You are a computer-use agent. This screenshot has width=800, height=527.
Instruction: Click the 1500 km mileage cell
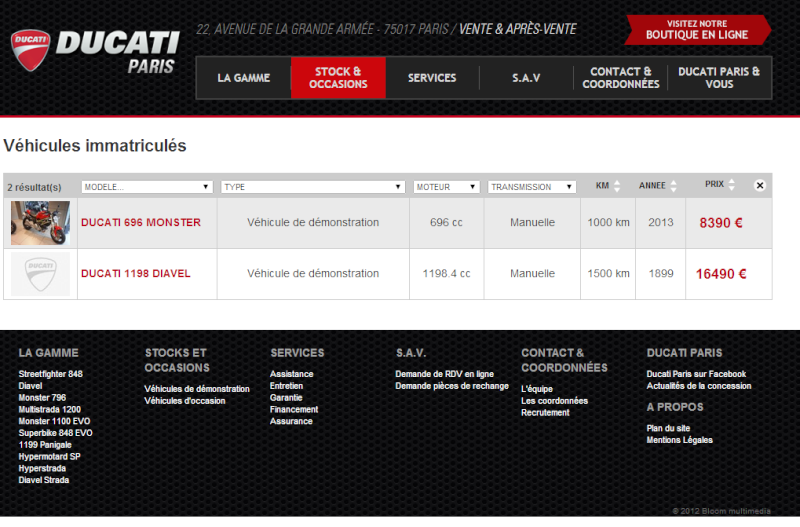(608, 273)
